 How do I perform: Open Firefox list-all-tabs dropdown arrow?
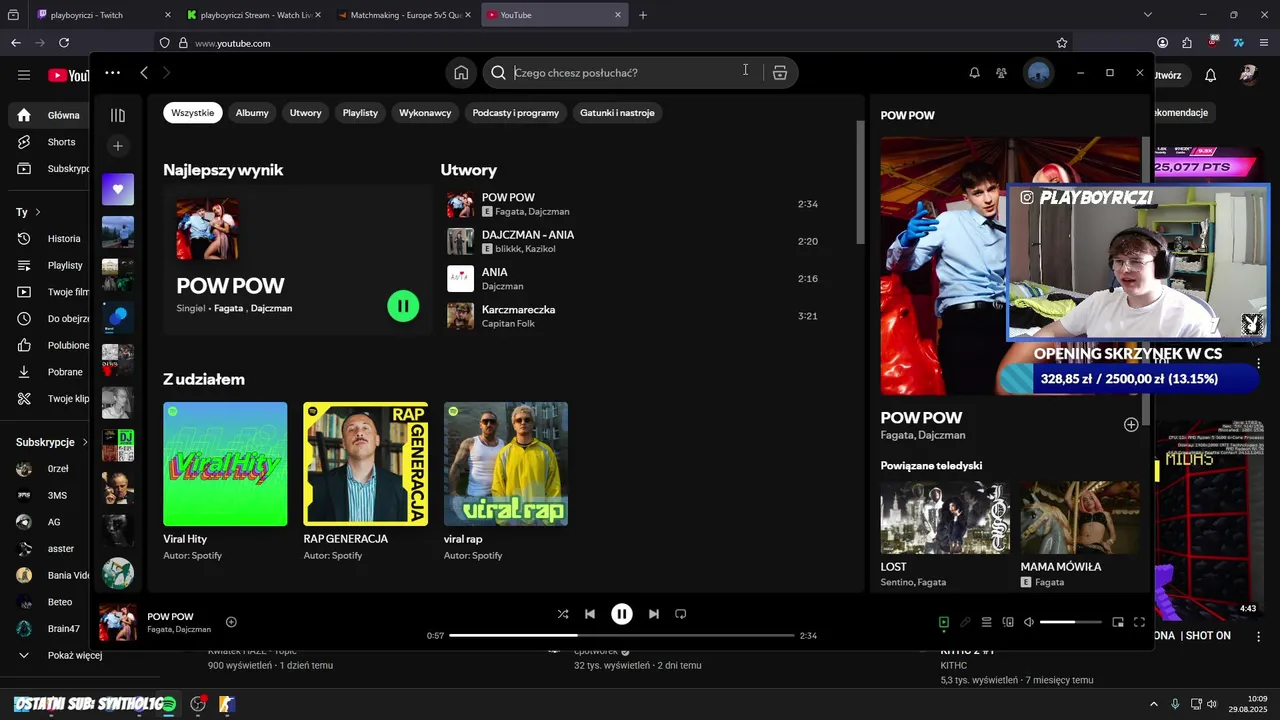(1148, 15)
